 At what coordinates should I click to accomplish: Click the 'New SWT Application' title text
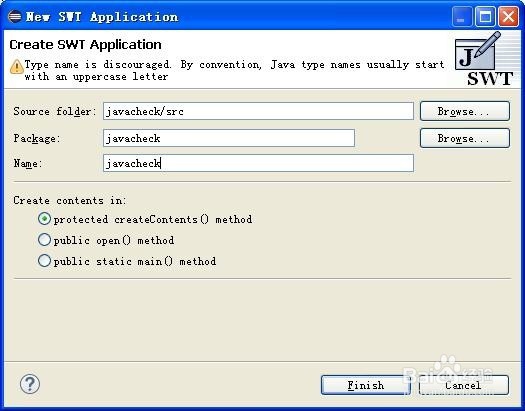tap(102, 17)
